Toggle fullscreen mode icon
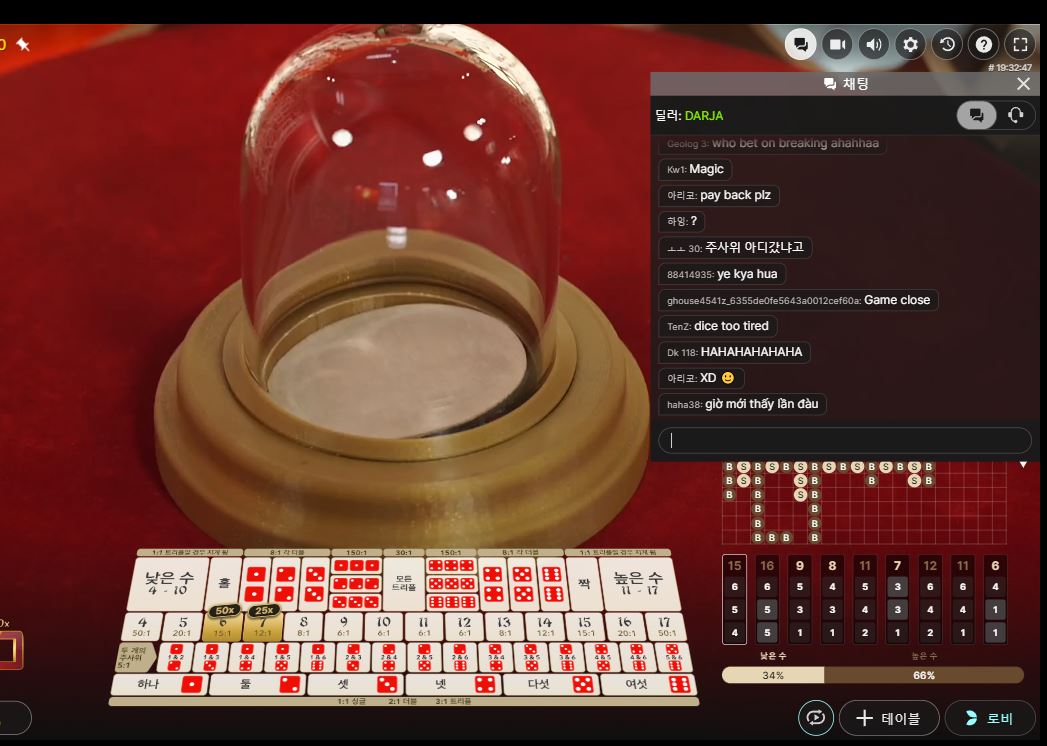1047x746 pixels. (x=1020, y=45)
